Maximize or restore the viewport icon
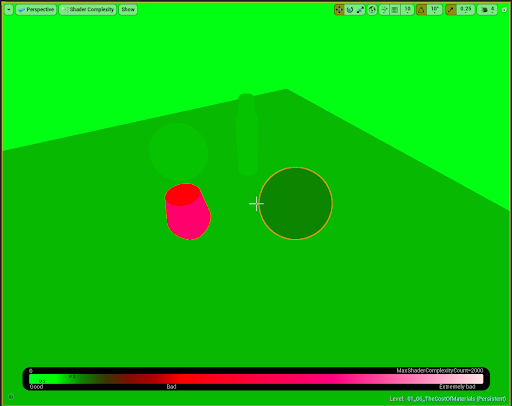 tap(504, 10)
